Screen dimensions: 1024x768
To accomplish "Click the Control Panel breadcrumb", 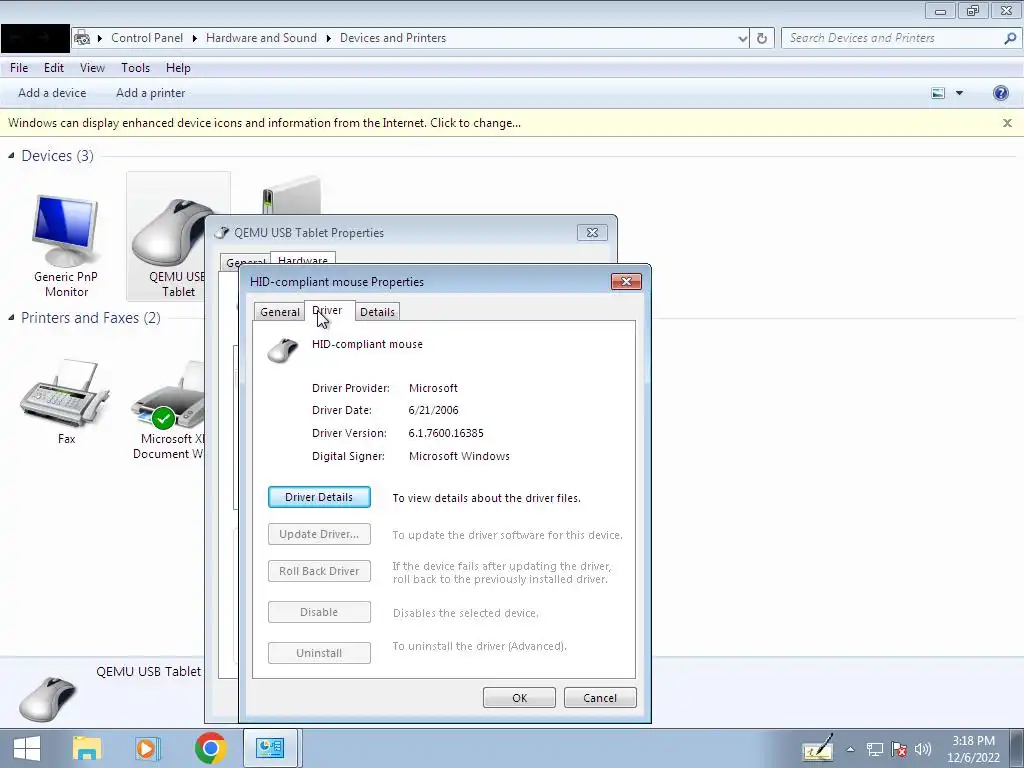I will [147, 38].
